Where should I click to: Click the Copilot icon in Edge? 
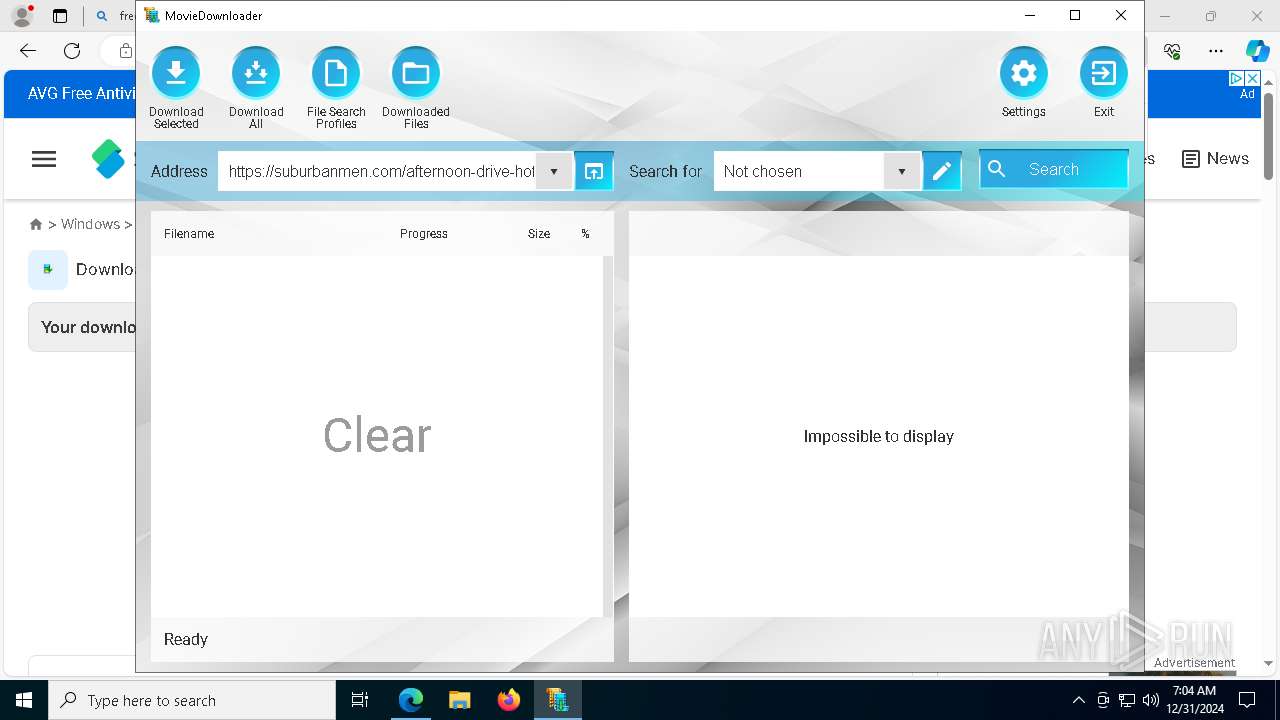1257,51
